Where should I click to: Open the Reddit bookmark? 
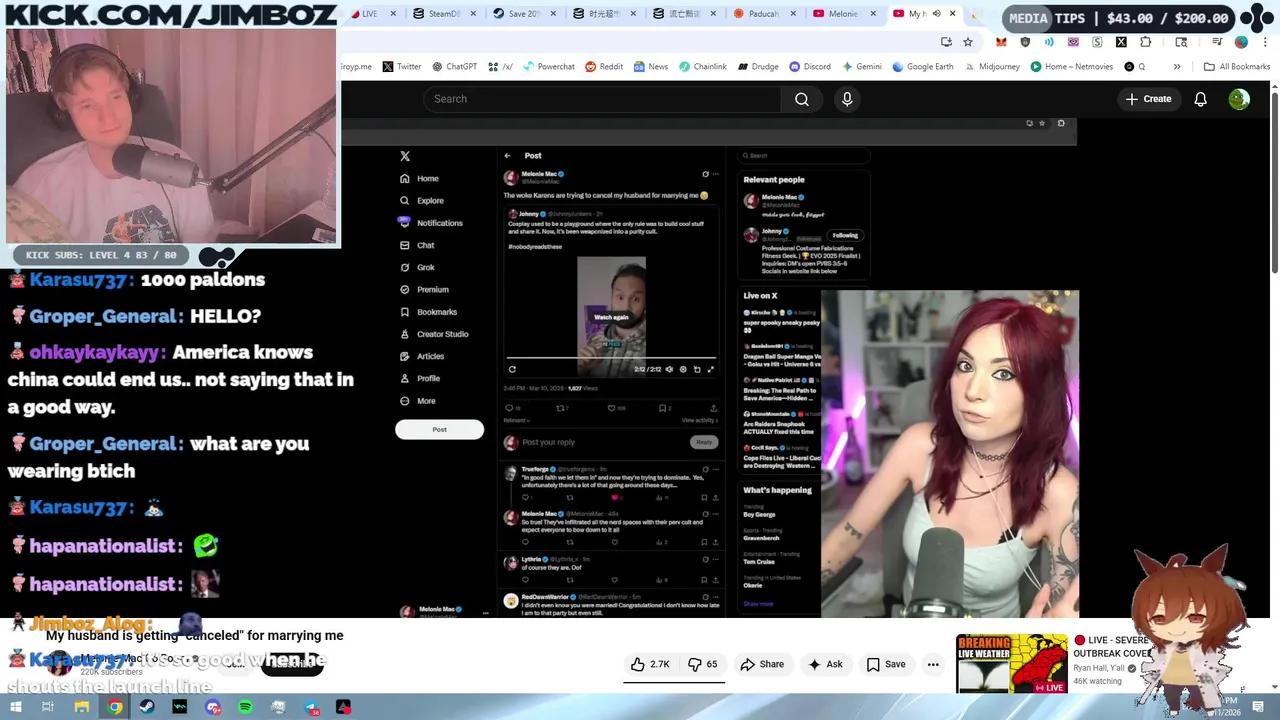pos(604,67)
